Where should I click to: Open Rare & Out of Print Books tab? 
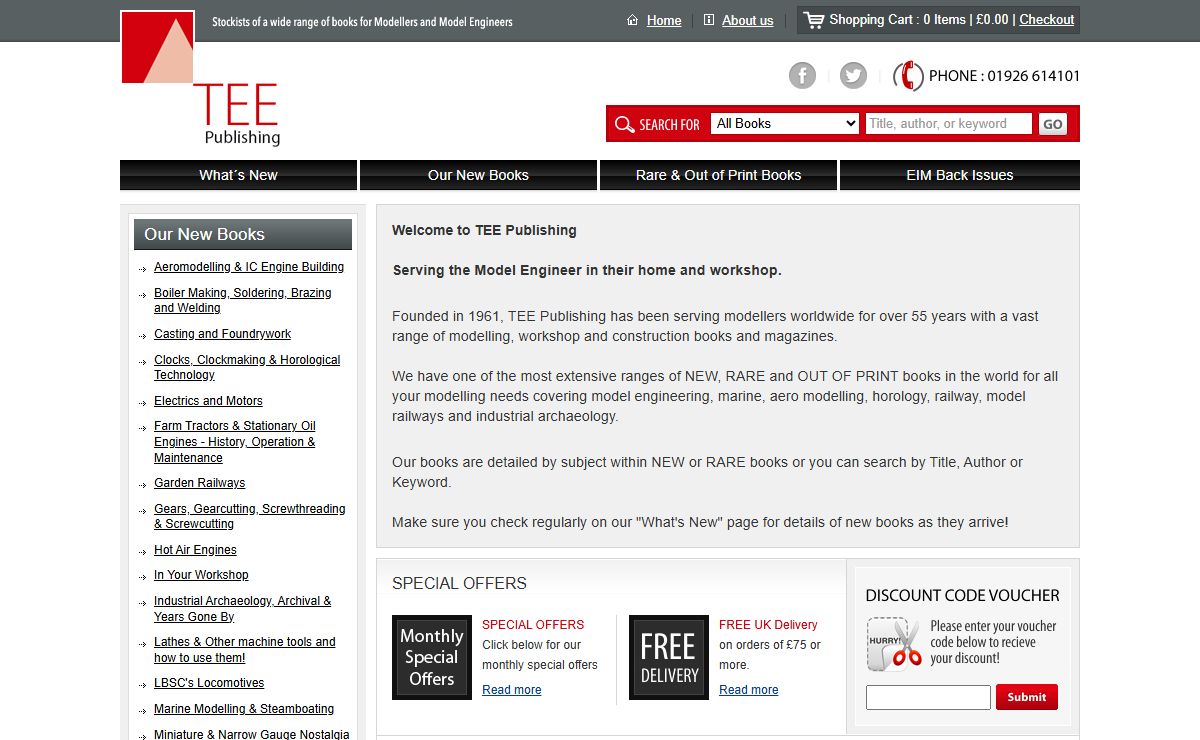pyautogui.click(x=718, y=175)
